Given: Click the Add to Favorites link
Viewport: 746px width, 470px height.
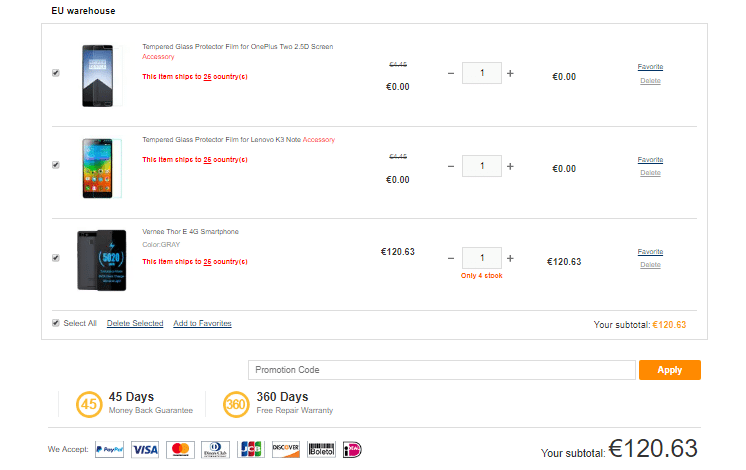Looking at the screenshot, I should (202, 324).
